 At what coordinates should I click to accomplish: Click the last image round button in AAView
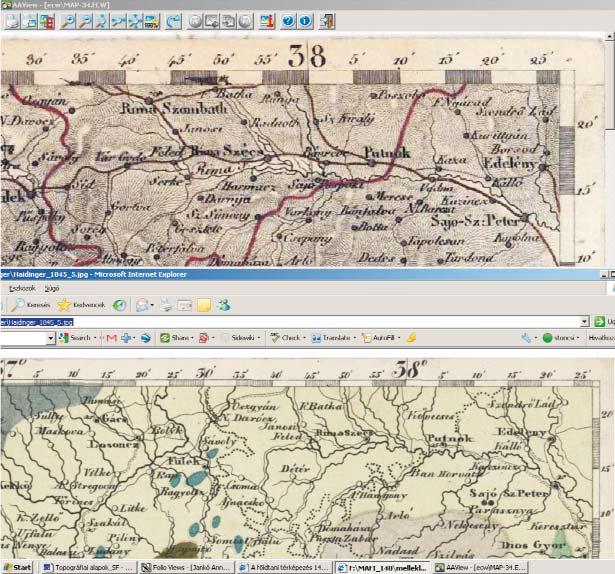[x=245, y=21]
